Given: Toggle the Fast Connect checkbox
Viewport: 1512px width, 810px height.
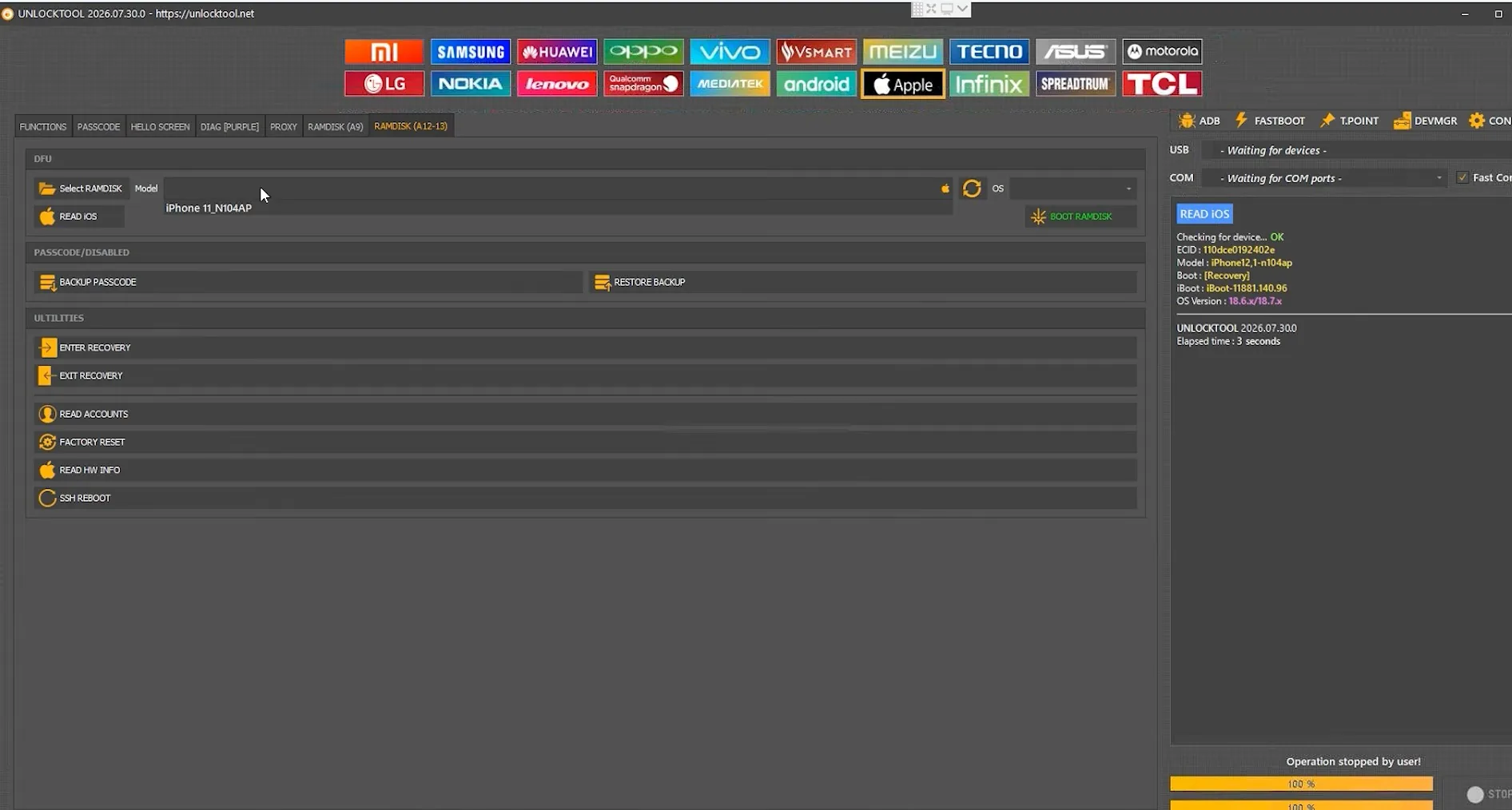Looking at the screenshot, I should 1462,177.
